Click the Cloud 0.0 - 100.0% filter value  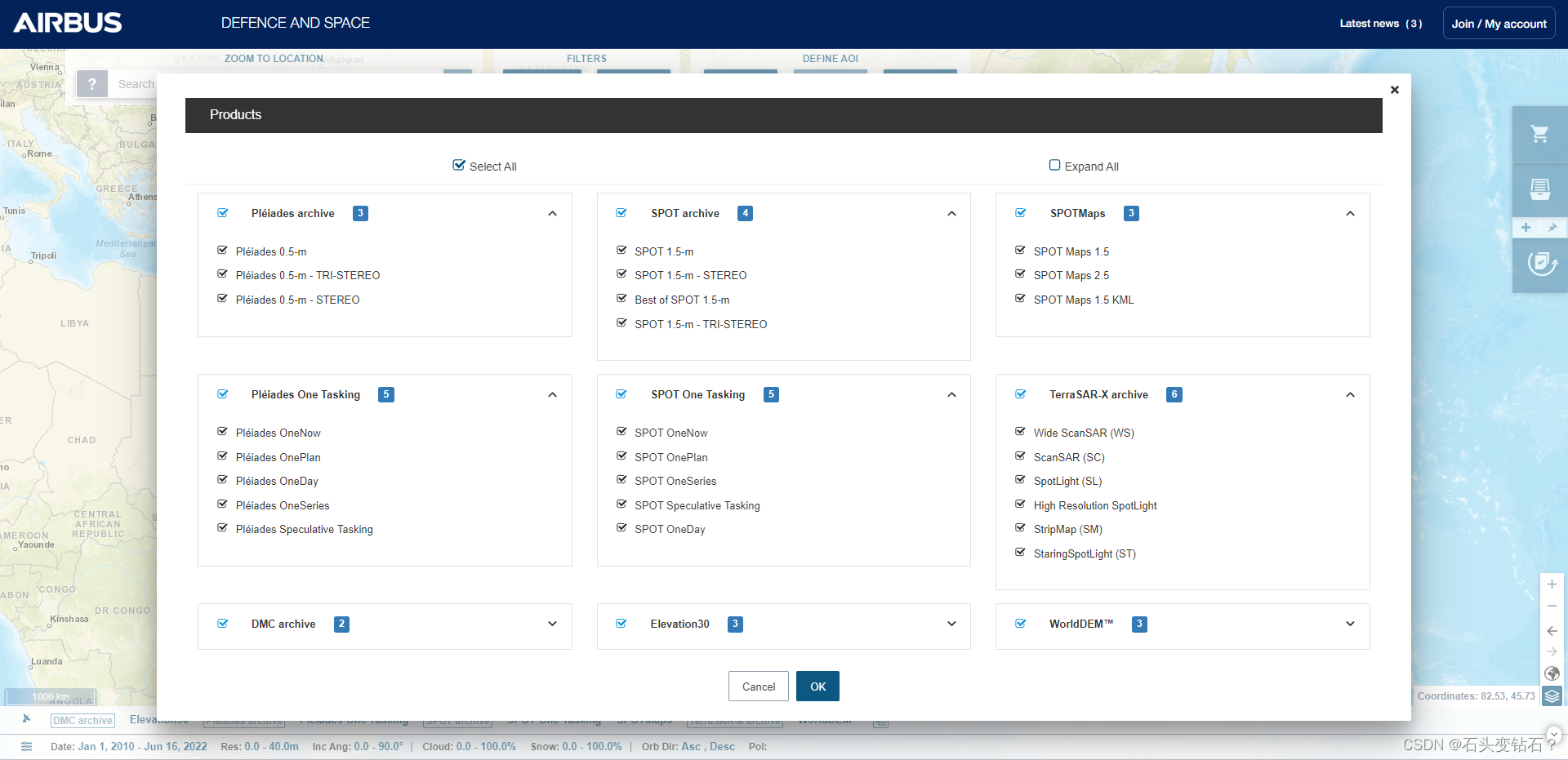coord(487,747)
